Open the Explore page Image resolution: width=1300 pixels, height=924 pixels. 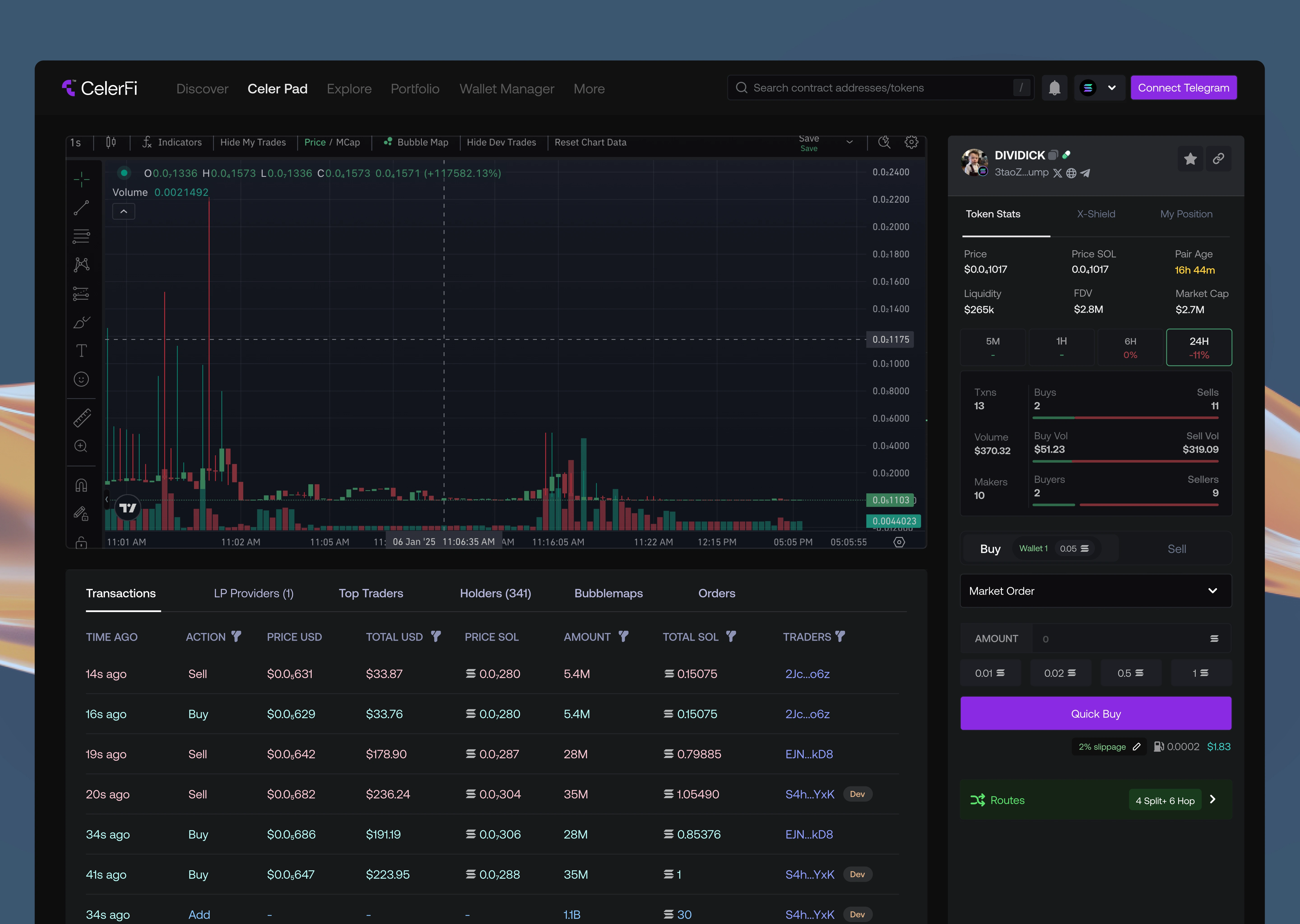tap(349, 89)
